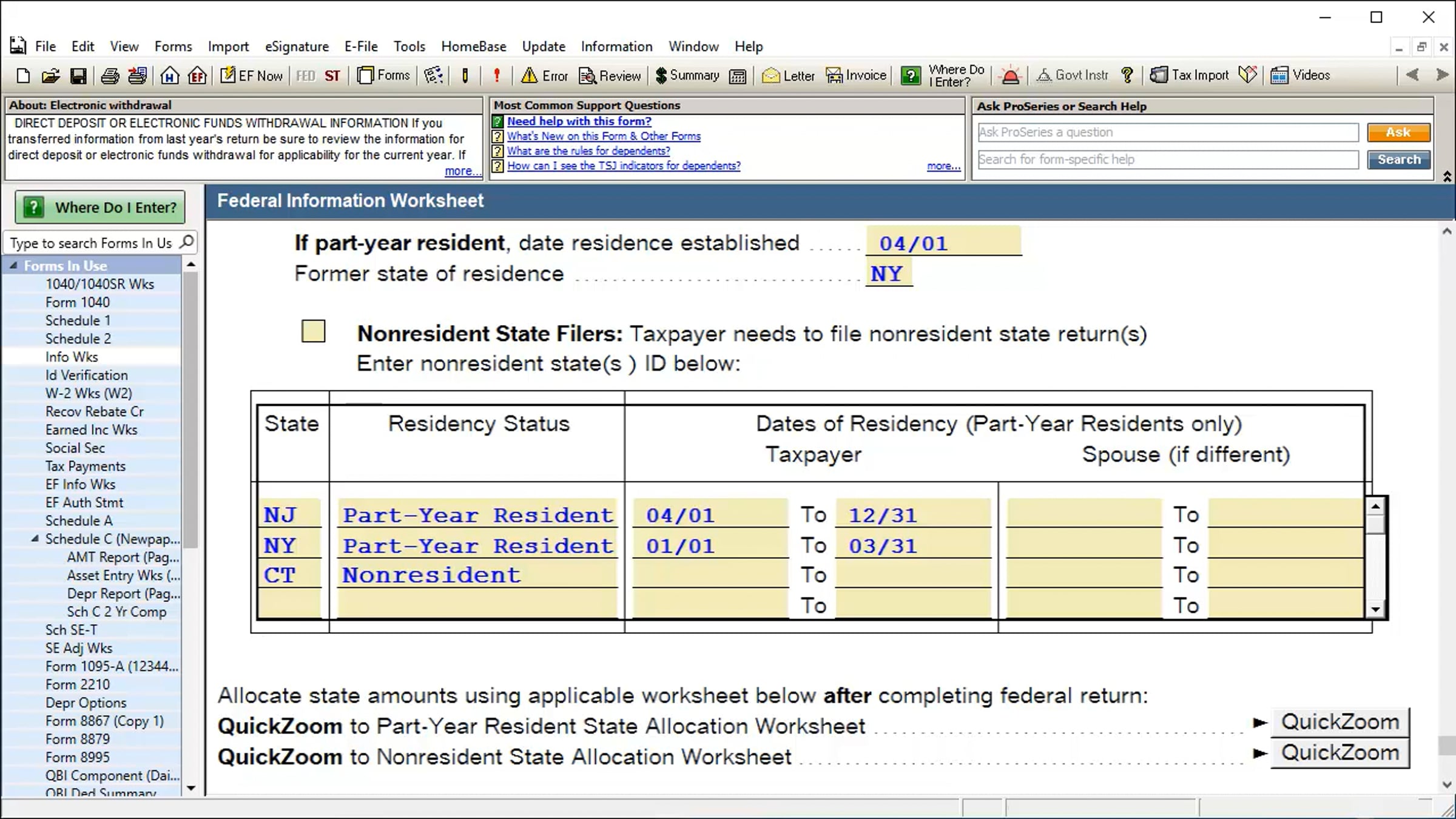Collapse the Forms In Use tree
Screen dimensions: 1456x819
click(15, 265)
